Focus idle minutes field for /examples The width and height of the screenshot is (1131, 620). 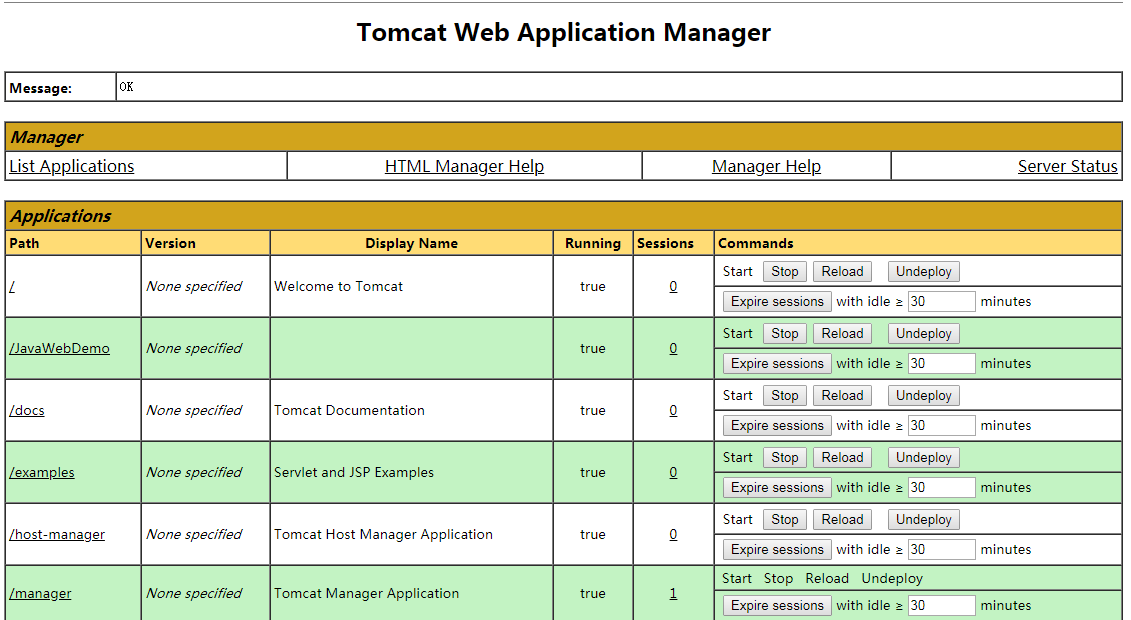coord(941,487)
